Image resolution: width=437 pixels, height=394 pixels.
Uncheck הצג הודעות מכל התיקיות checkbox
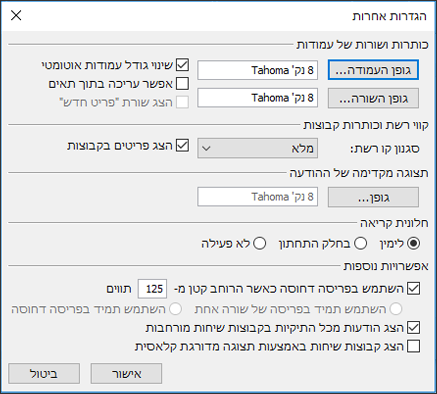pyautogui.click(x=414, y=328)
